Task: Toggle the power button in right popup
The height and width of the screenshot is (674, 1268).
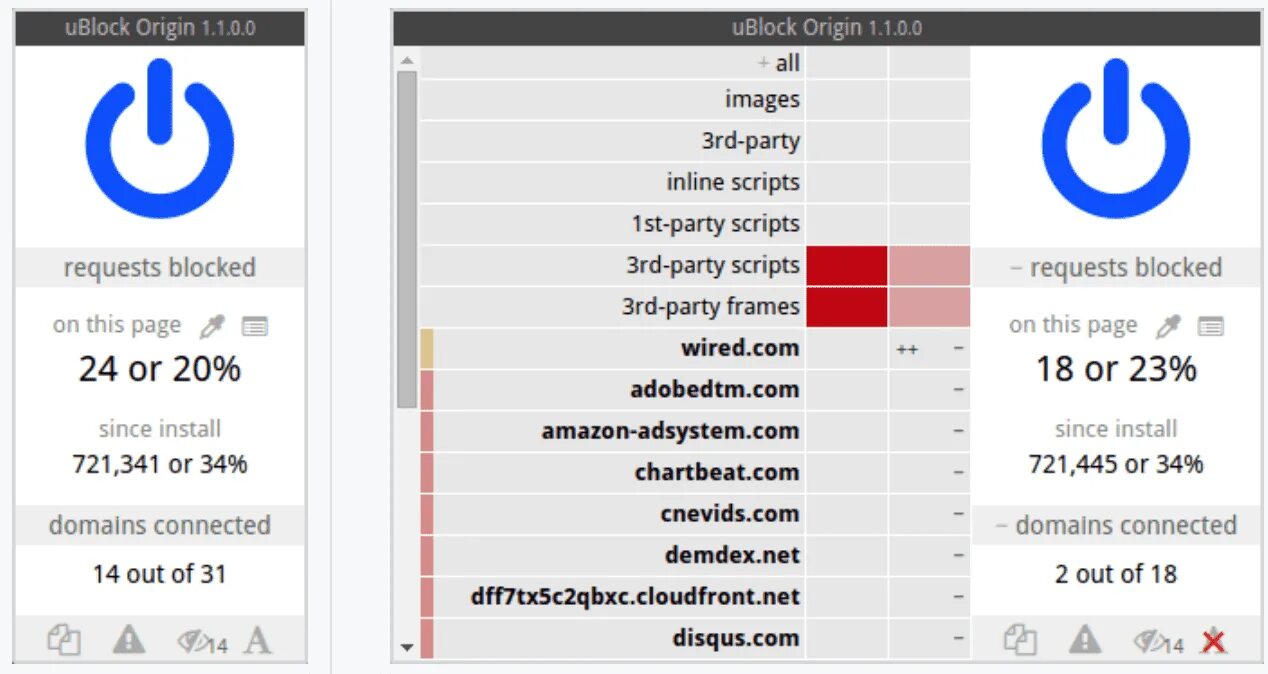Action: tap(1116, 138)
